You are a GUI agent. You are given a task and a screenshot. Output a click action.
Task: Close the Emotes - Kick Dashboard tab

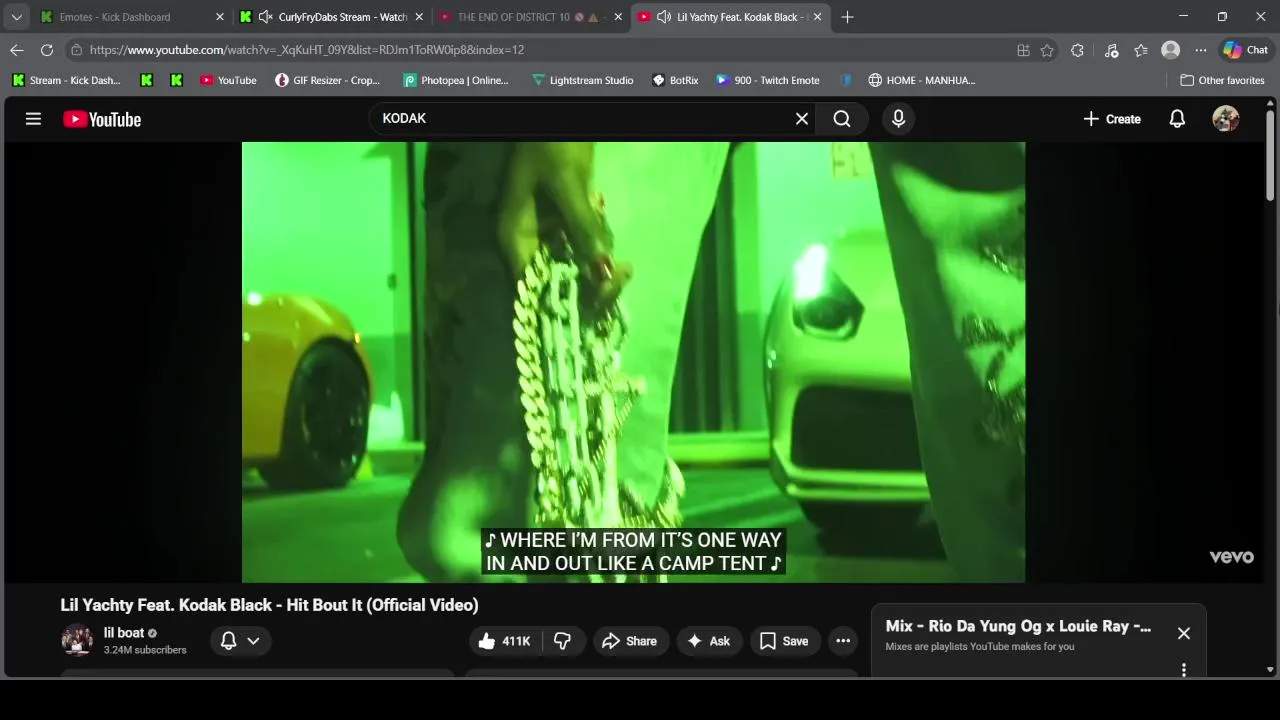220,17
